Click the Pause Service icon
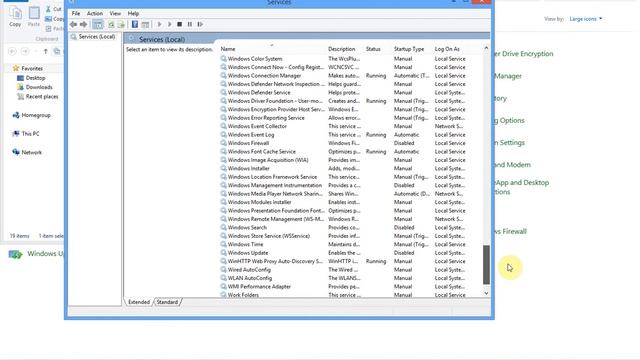 [x=190, y=24]
